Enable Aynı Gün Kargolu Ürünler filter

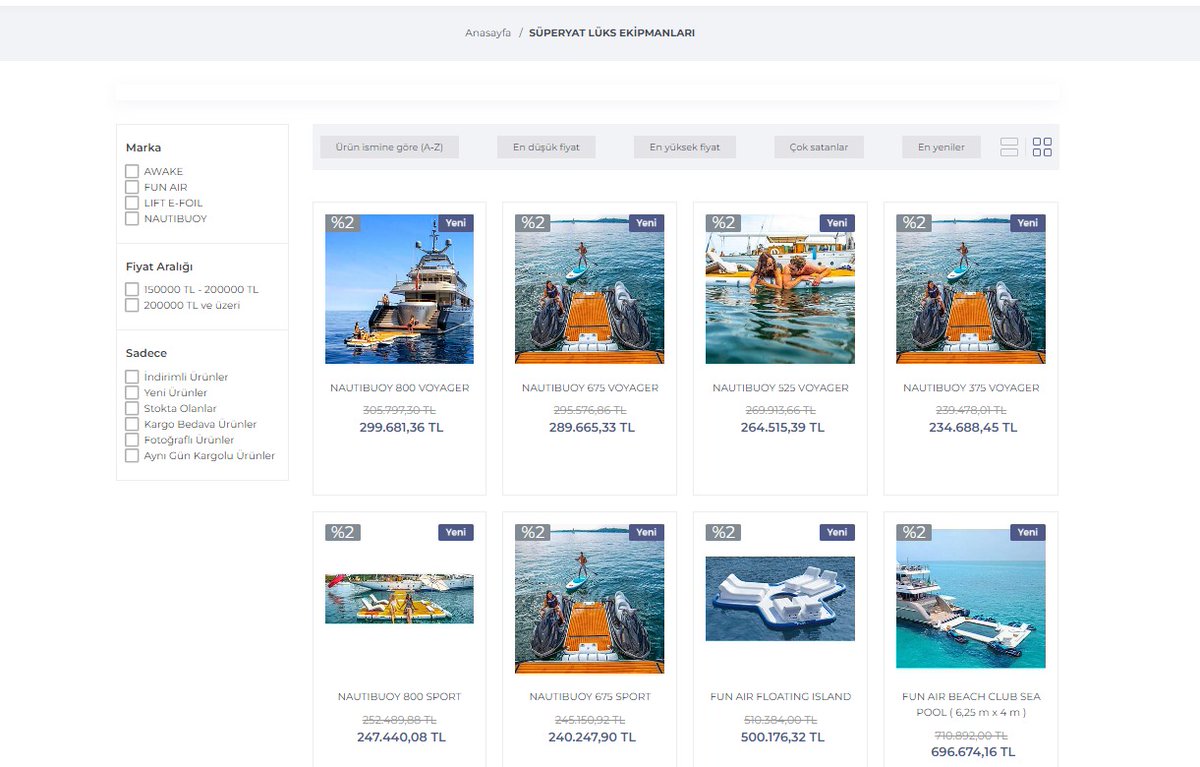(132, 455)
